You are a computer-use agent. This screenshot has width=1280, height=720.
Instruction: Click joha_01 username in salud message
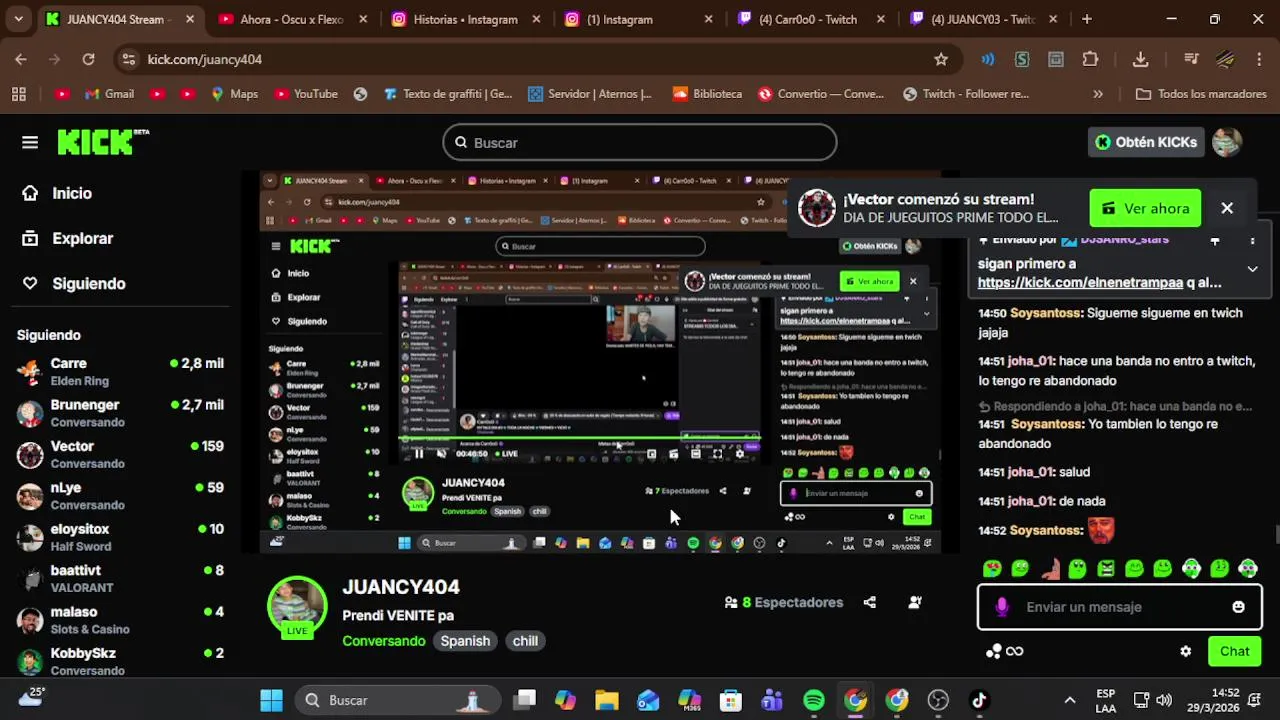(1031, 472)
